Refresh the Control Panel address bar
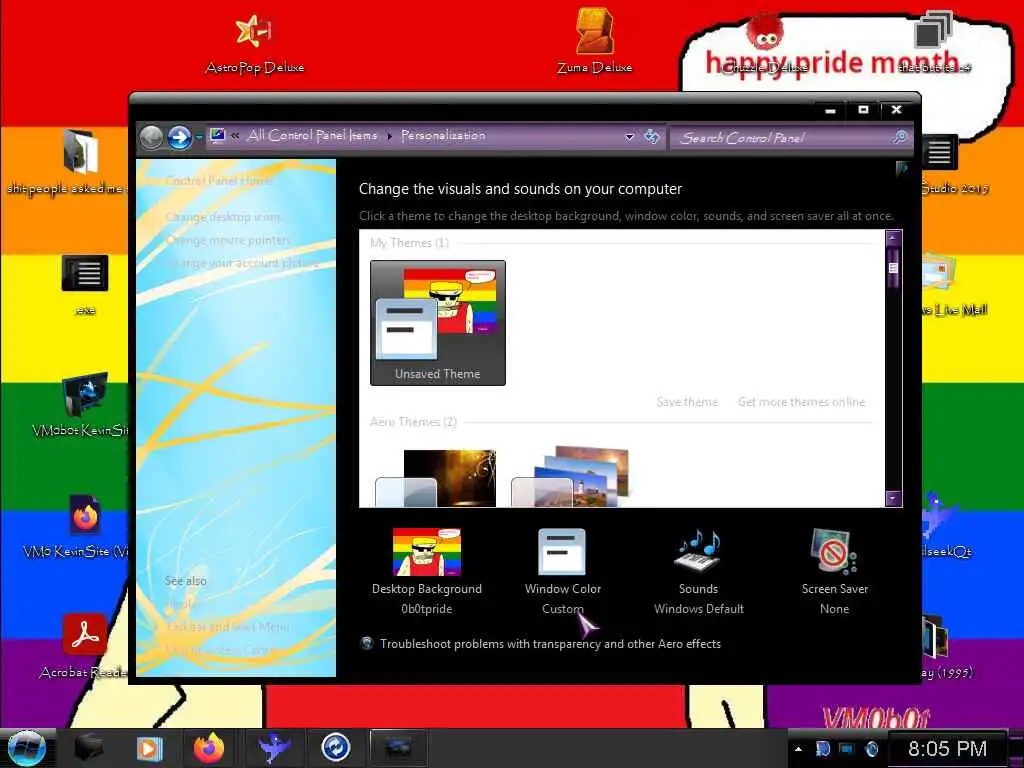Image resolution: width=1024 pixels, height=768 pixels. point(652,136)
